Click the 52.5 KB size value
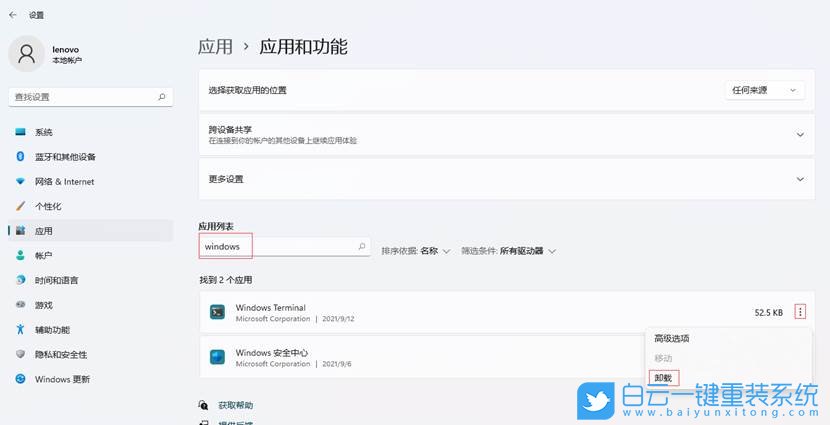 (768, 313)
